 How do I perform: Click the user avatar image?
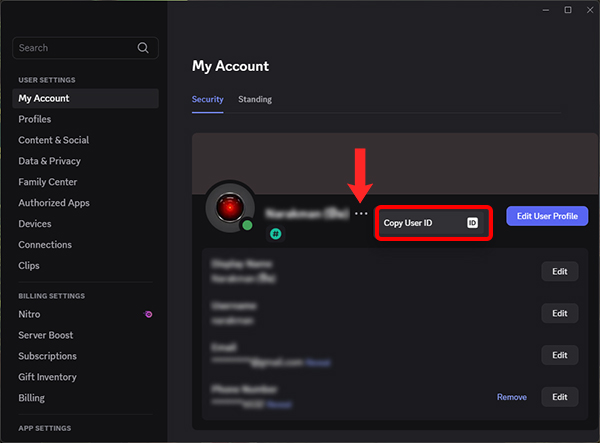[x=230, y=207]
